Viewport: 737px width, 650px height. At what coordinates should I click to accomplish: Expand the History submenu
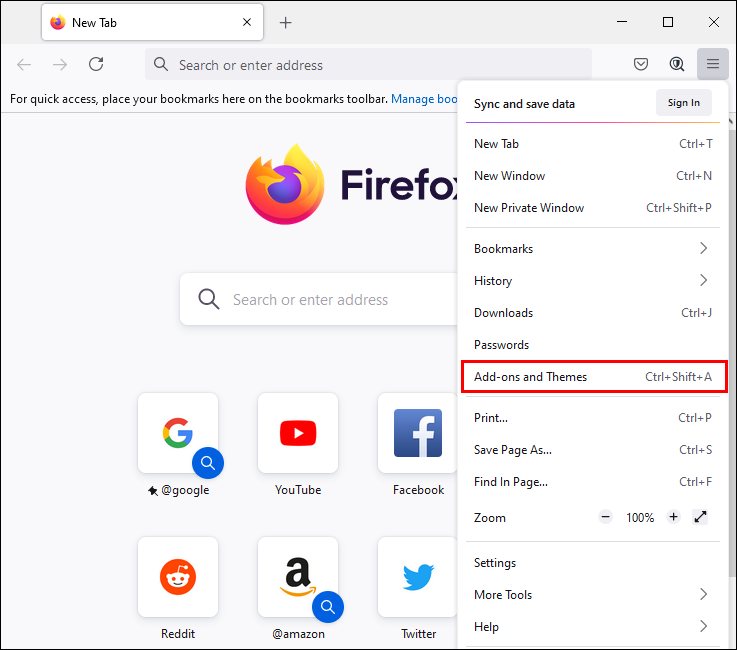coord(593,281)
